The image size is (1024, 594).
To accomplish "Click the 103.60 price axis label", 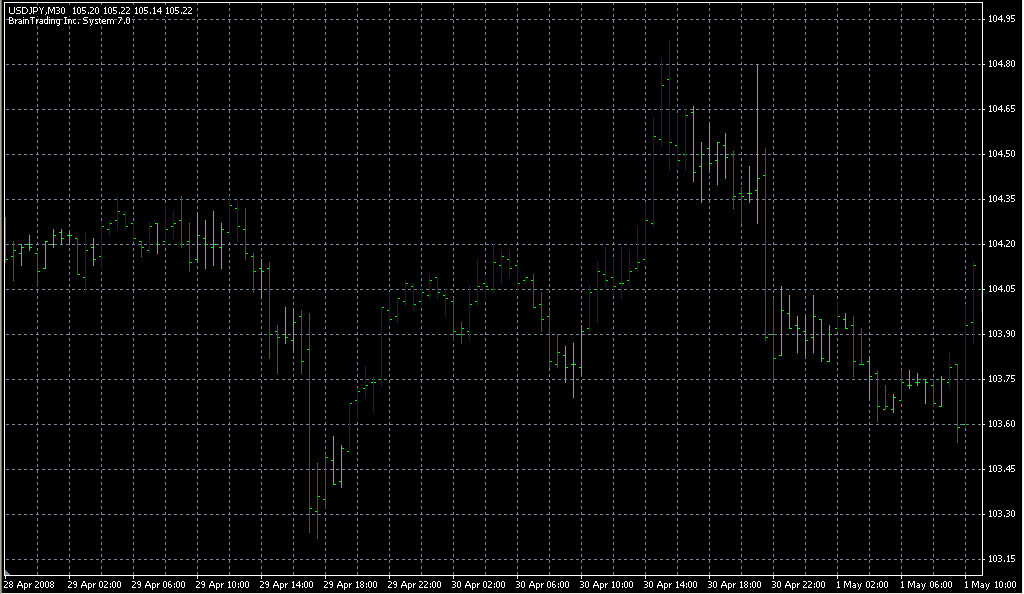I will pos(1000,424).
